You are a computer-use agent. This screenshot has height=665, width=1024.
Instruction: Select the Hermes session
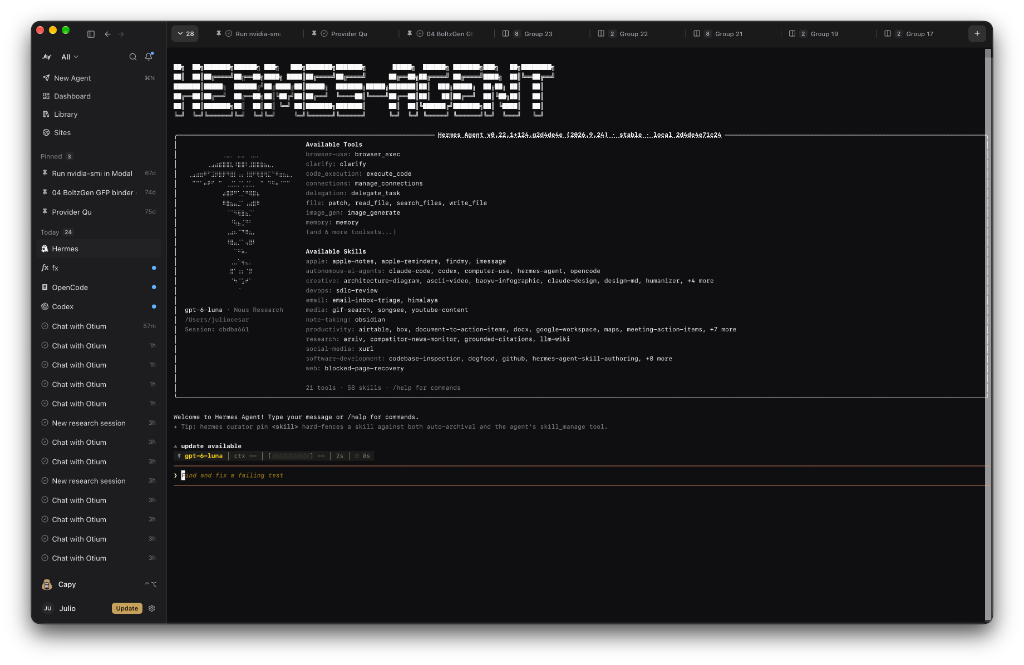click(99, 249)
